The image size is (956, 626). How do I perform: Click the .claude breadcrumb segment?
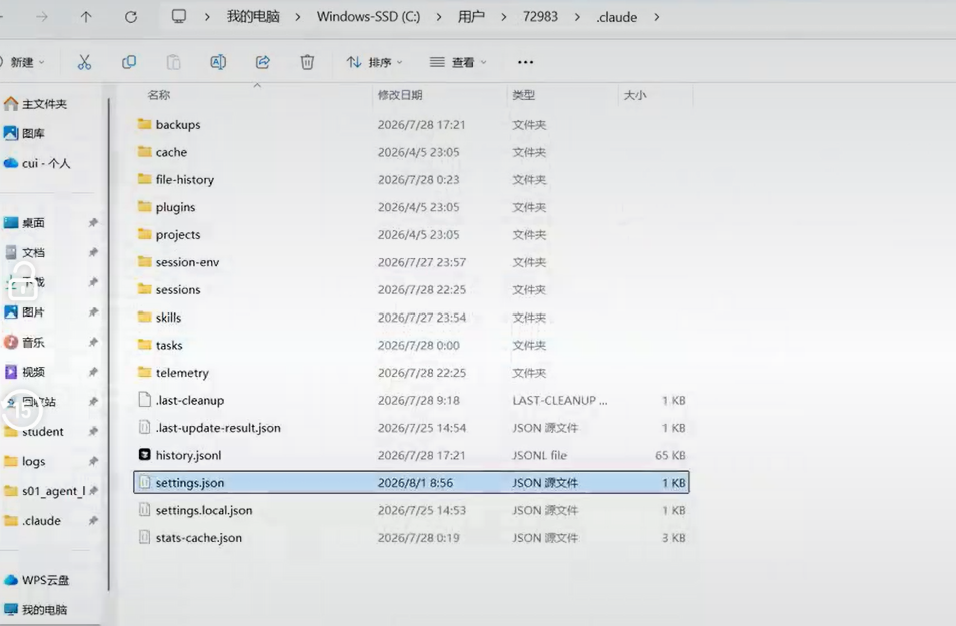[x=616, y=17]
